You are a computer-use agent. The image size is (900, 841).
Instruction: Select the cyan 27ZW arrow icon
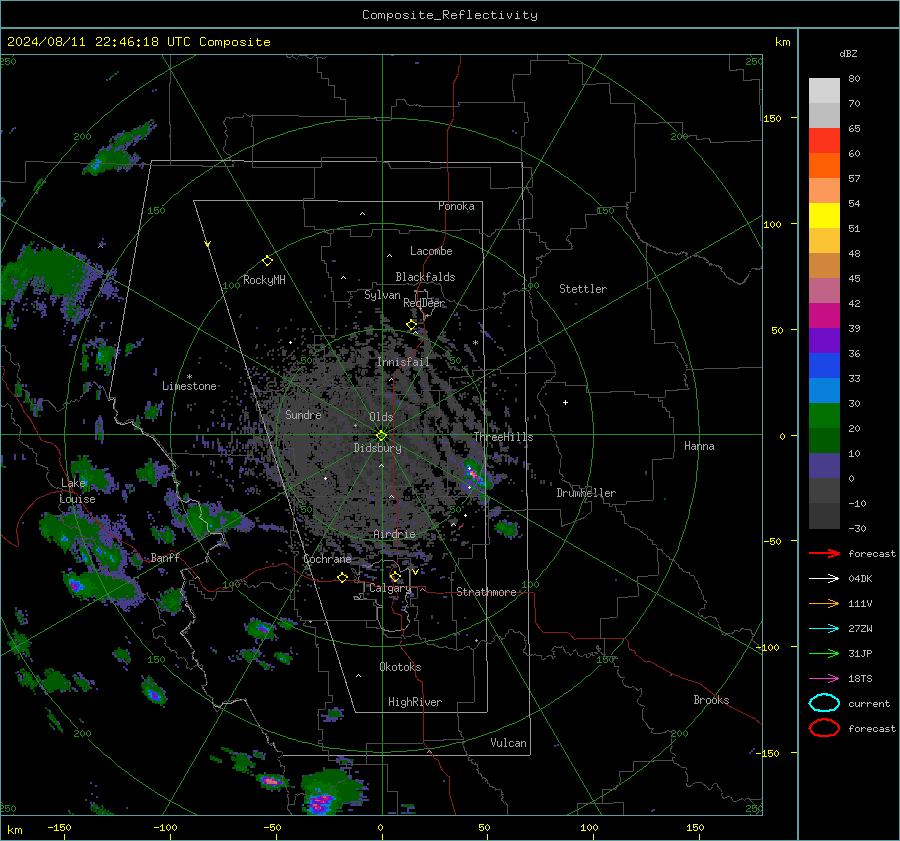click(x=824, y=629)
